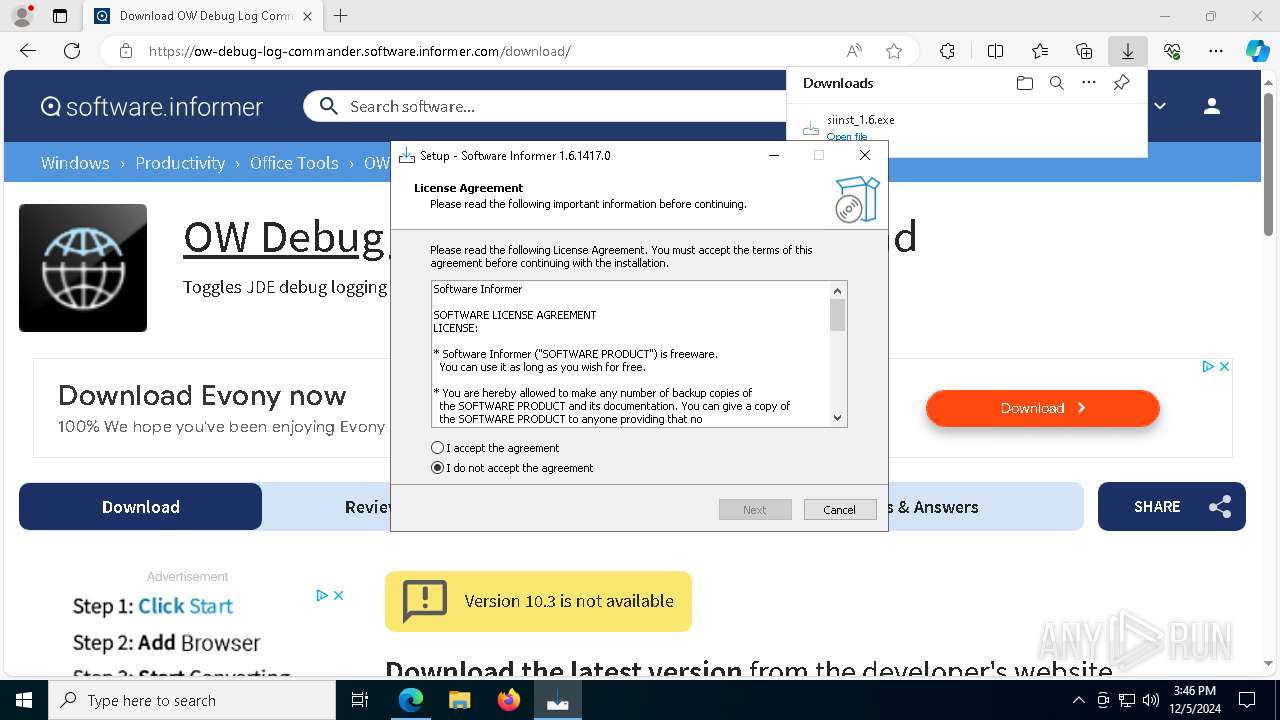Close the Download OW Debug Log tab

tap(307, 16)
